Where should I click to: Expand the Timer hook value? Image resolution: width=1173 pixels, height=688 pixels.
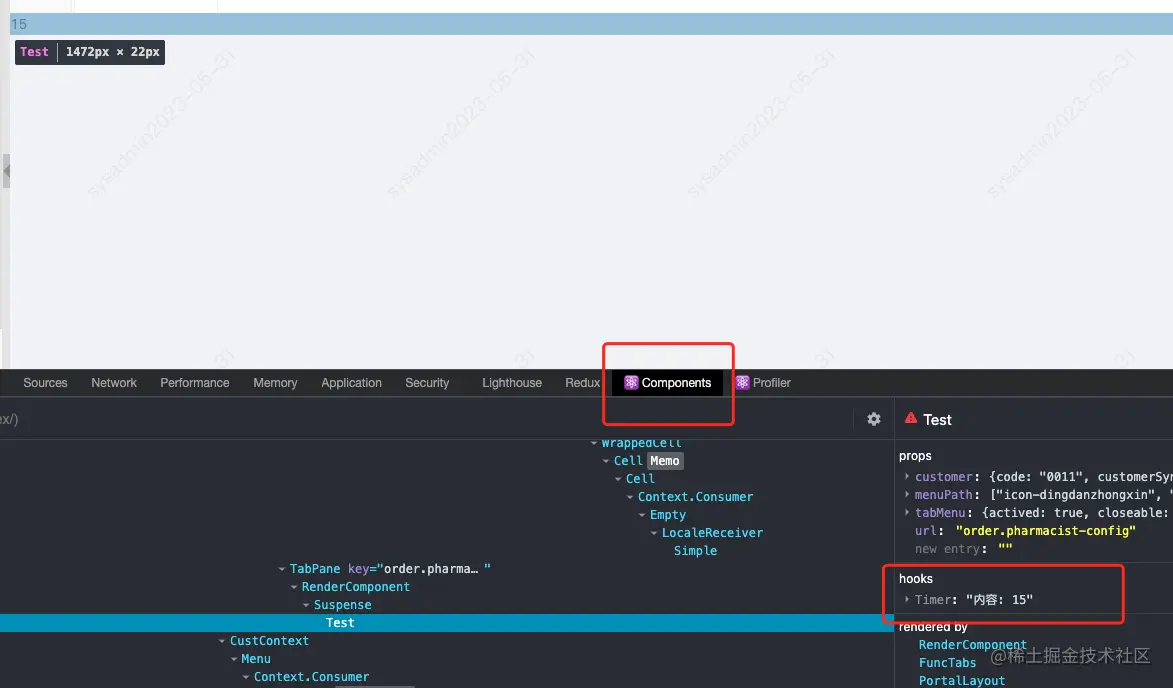pos(907,600)
